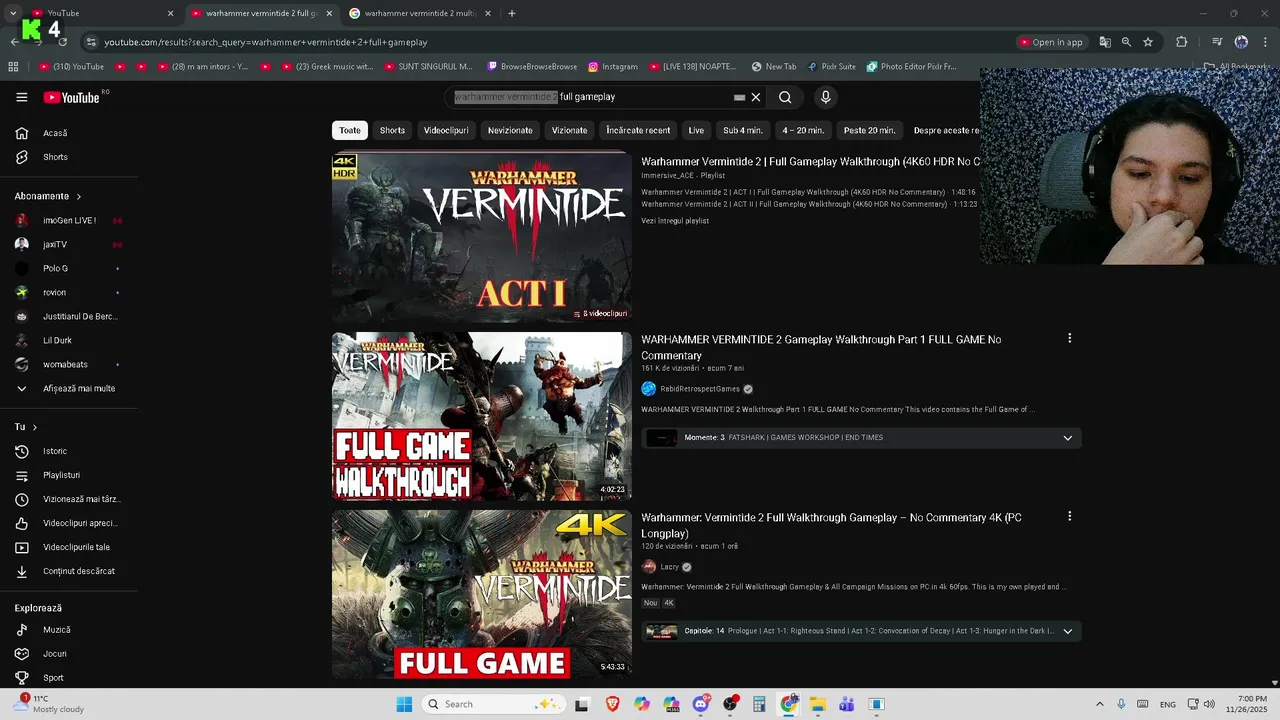1280x720 pixels.
Task: Open Chrome extensions puzzle icon
Action: (1181, 42)
